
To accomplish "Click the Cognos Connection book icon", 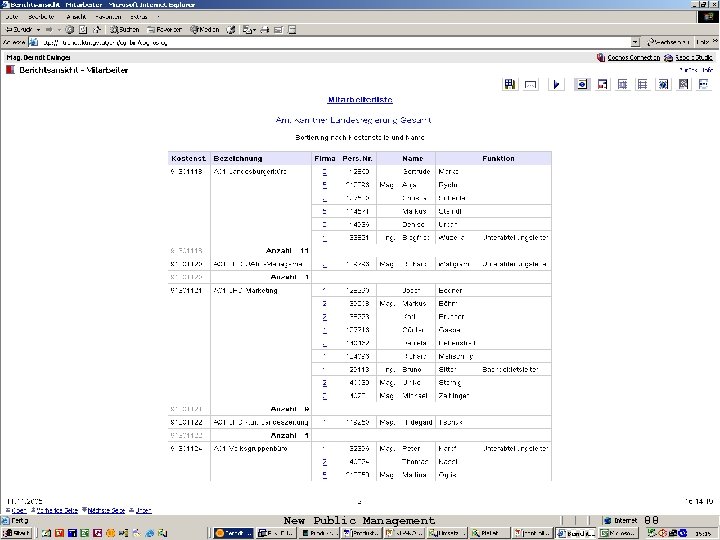I will tap(601, 57).
